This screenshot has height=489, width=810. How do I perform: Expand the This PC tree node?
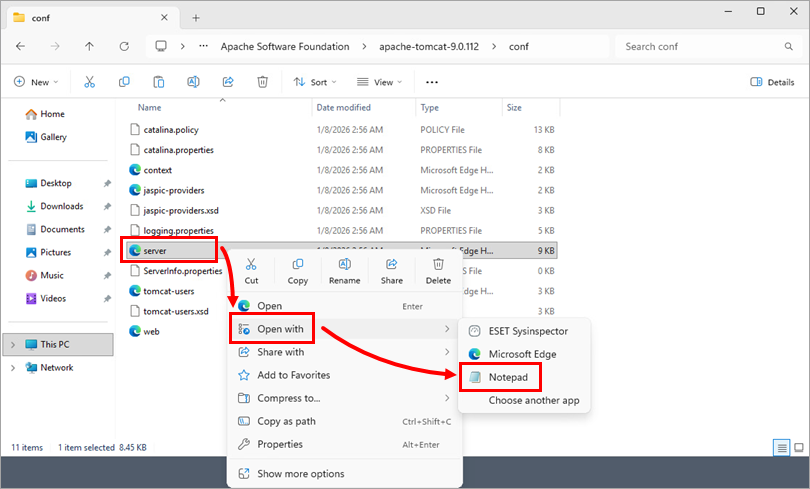12,344
